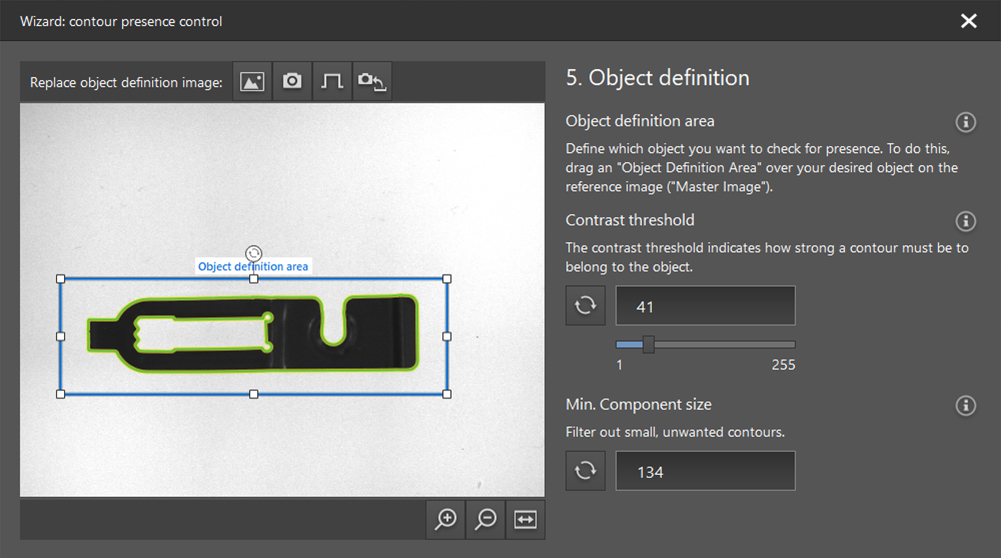Screen dimensions: 1001x558
Task: Click the top-left corner resize handle
Action: [x=61, y=279]
